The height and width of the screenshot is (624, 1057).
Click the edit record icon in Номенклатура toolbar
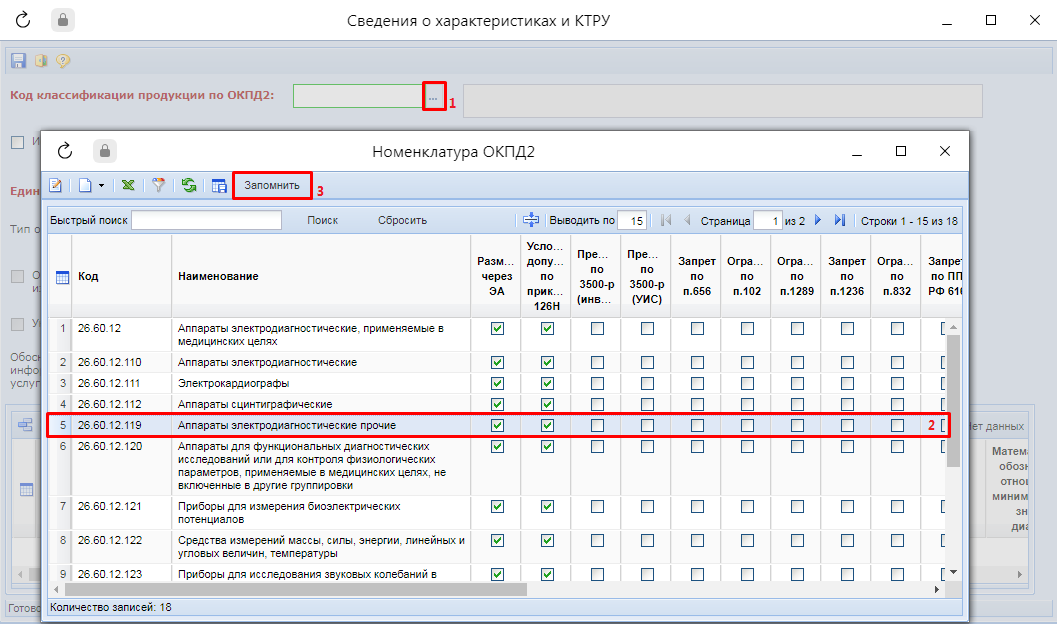56,185
